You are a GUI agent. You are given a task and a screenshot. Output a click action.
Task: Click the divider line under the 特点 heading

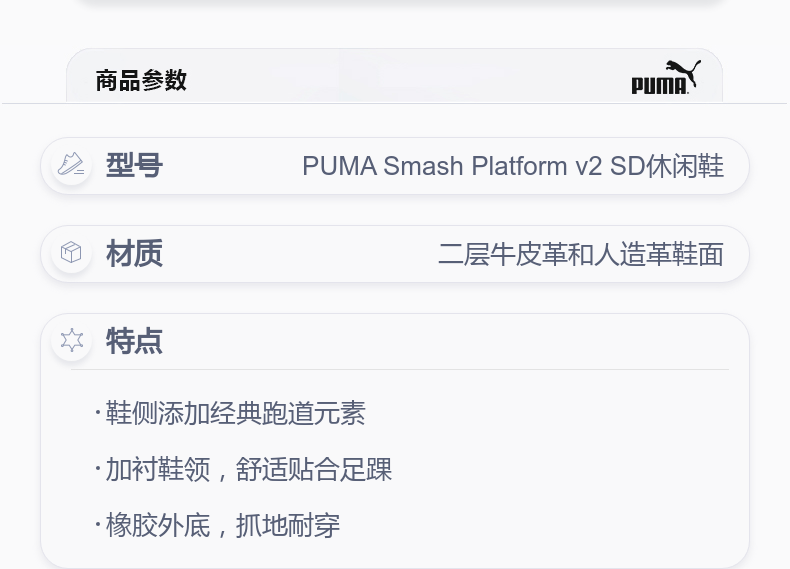click(x=400, y=369)
